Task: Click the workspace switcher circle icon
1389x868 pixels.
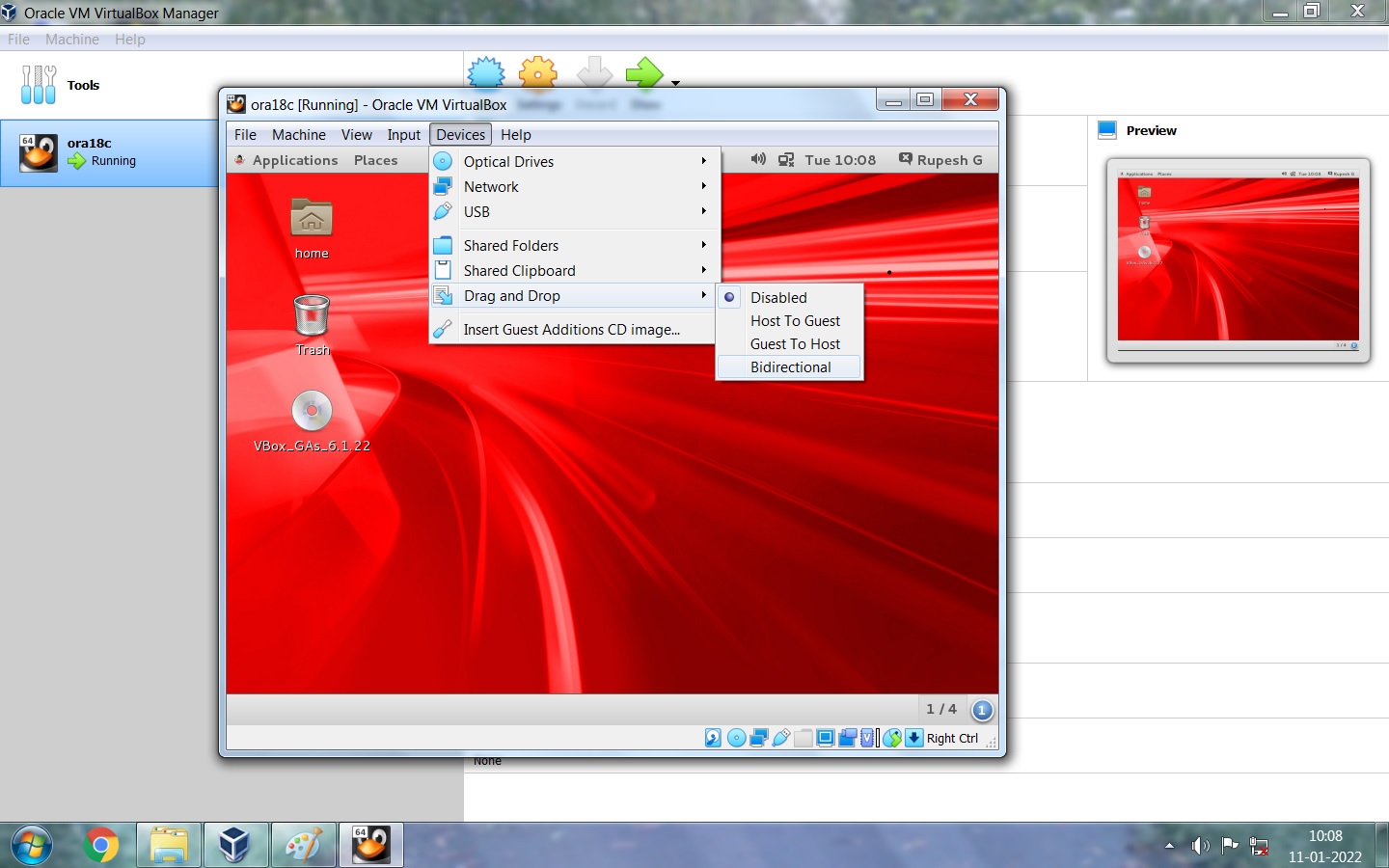Action: [982, 710]
